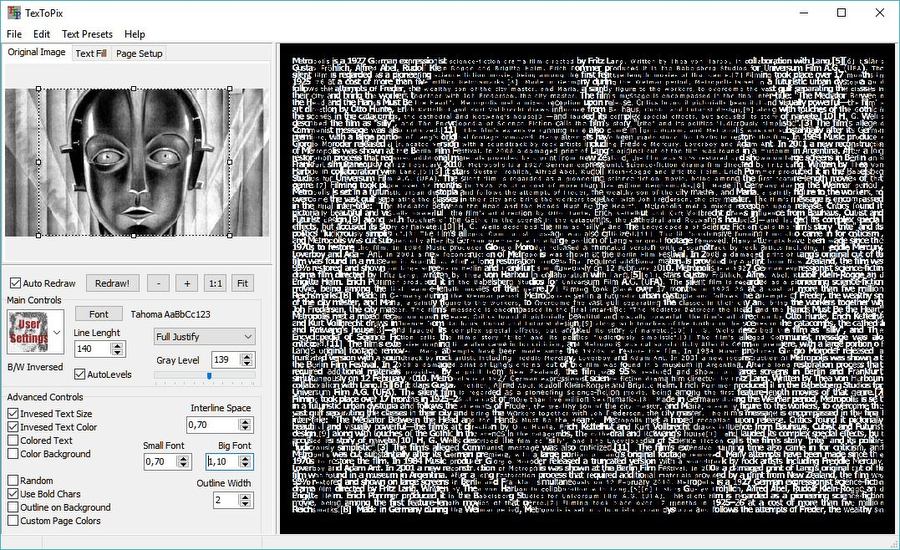Click the Interline Space input field
Image resolution: width=900 pixels, height=550 pixels.
[212, 425]
